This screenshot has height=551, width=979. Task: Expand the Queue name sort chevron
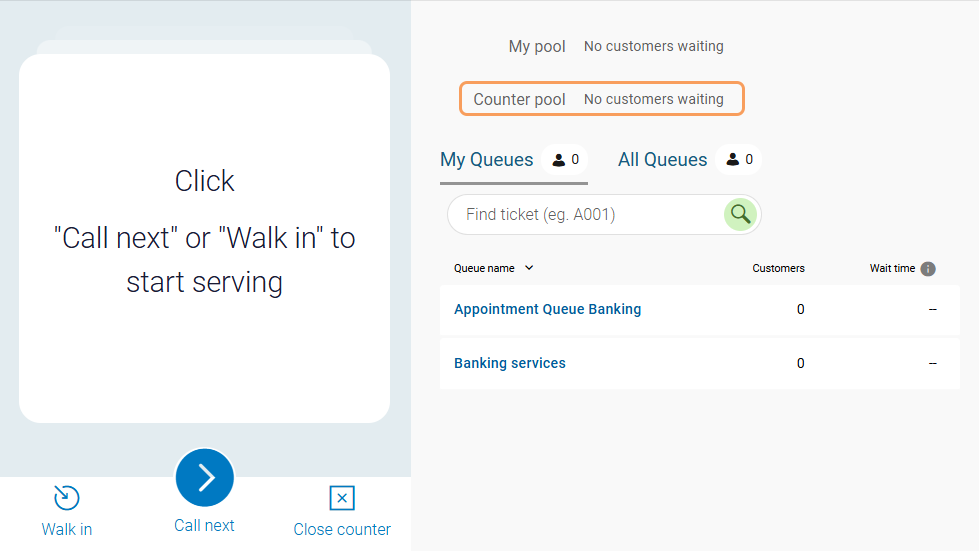(529, 268)
